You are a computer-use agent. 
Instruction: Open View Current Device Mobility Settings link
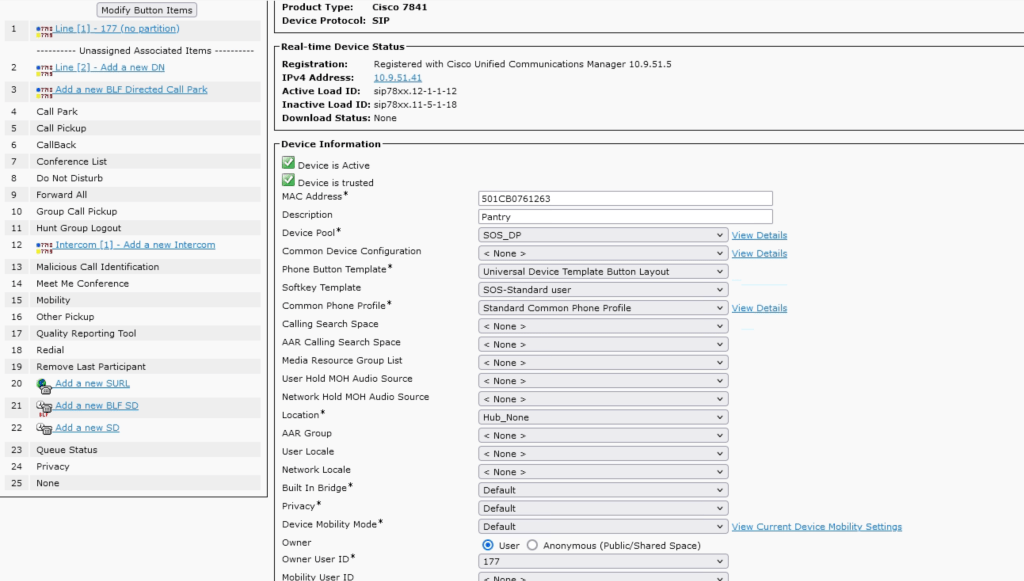point(816,527)
